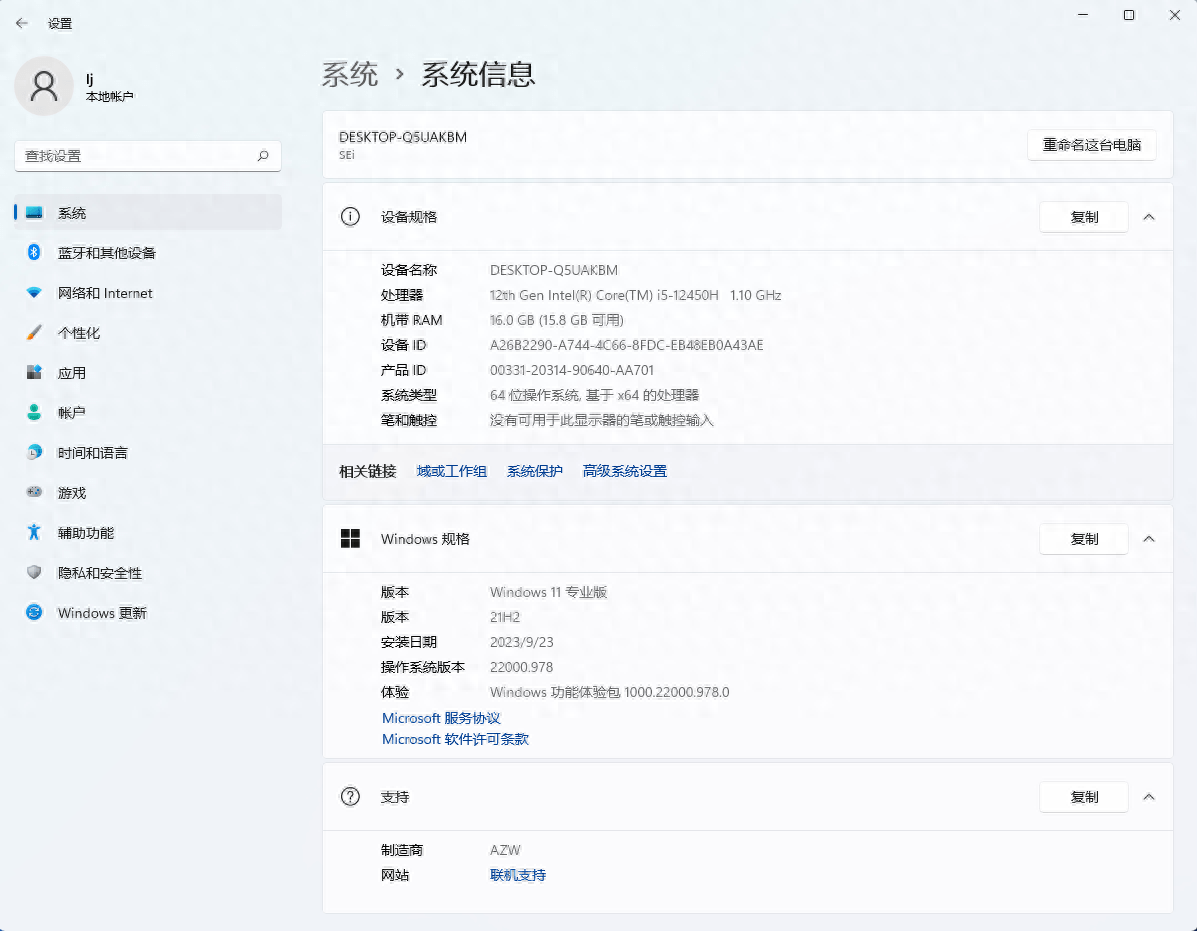Go to 辅助功能 settings
Image resolution: width=1197 pixels, height=931 pixels.
point(148,533)
